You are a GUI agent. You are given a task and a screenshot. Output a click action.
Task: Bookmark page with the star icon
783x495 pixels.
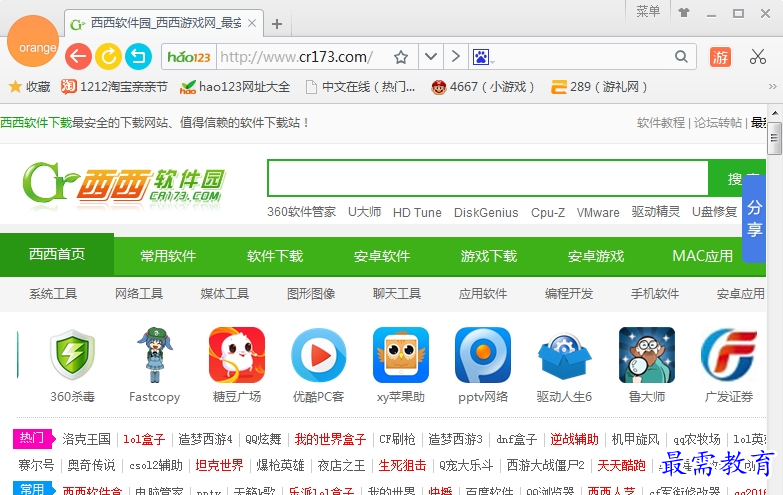click(400, 57)
